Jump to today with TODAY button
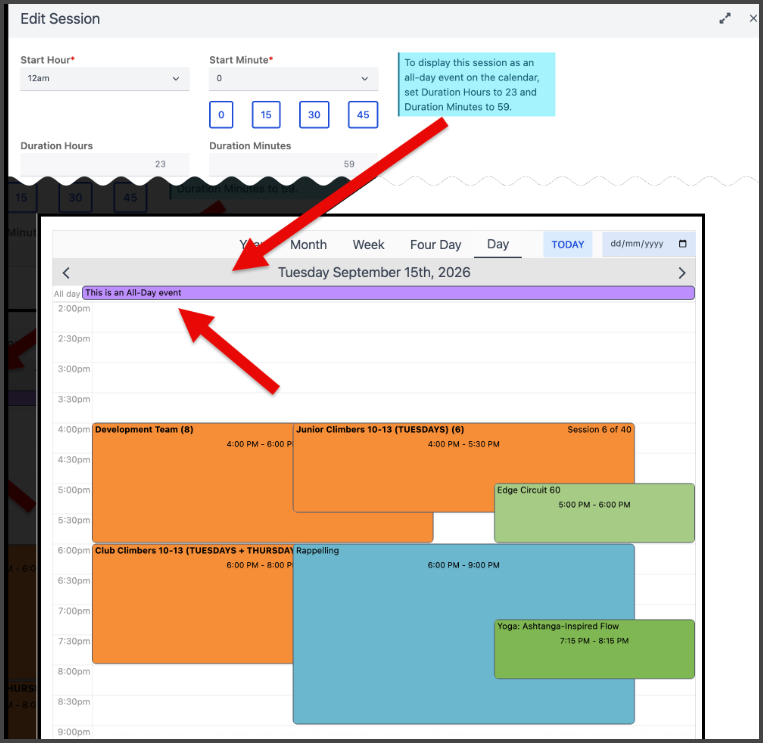Image resolution: width=763 pixels, height=743 pixels. point(567,244)
